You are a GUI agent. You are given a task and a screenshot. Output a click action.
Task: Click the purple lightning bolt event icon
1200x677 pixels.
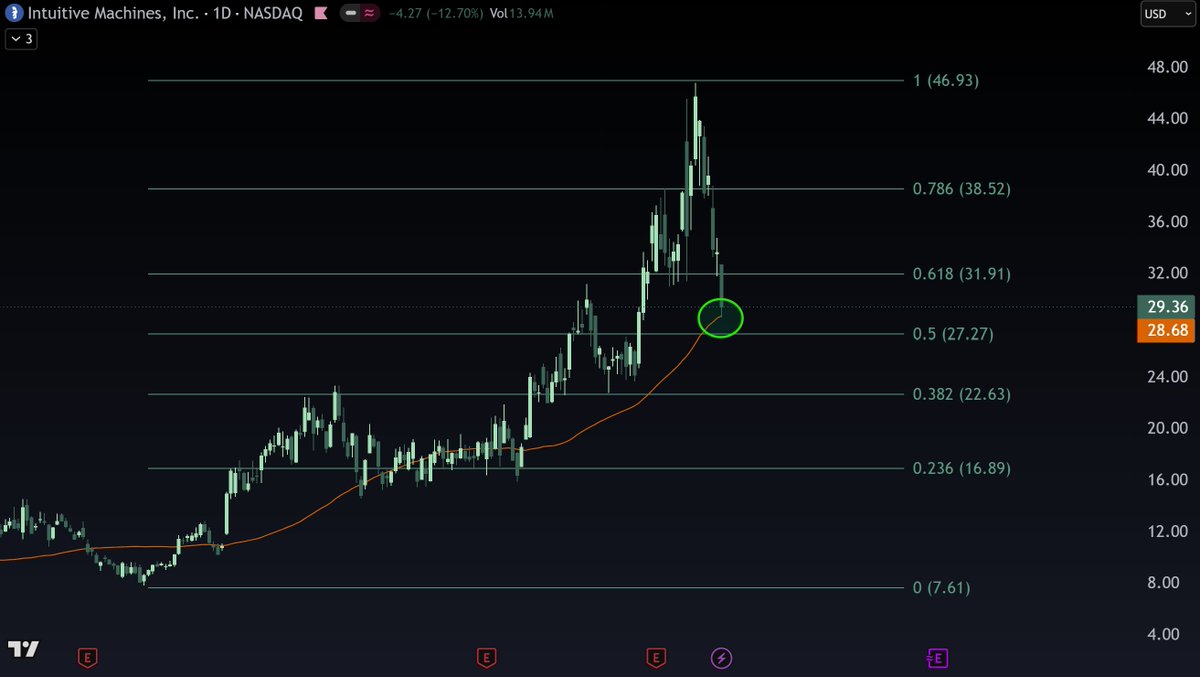[721, 657]
